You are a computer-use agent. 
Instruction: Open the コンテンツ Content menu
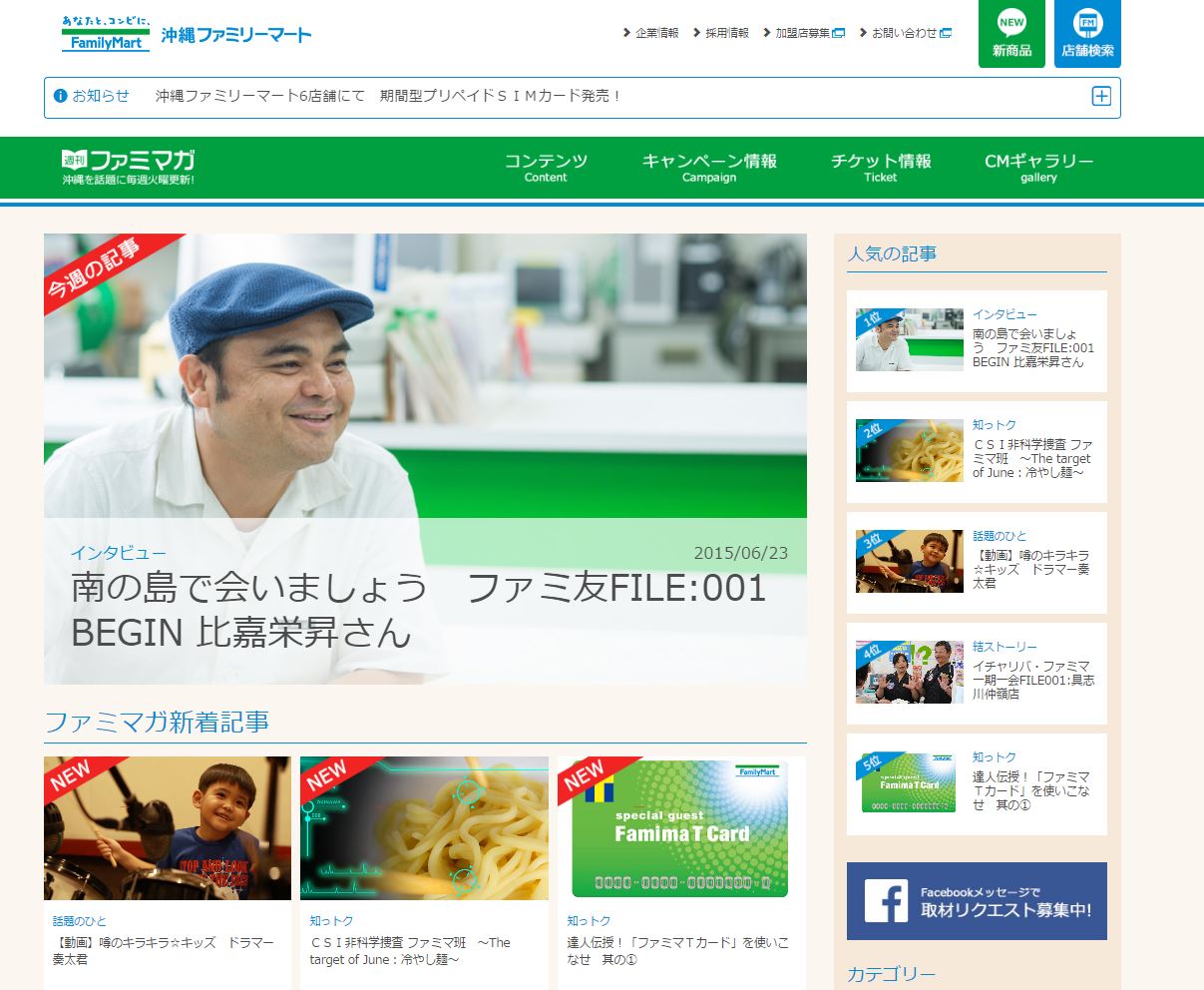pos(546,167)
